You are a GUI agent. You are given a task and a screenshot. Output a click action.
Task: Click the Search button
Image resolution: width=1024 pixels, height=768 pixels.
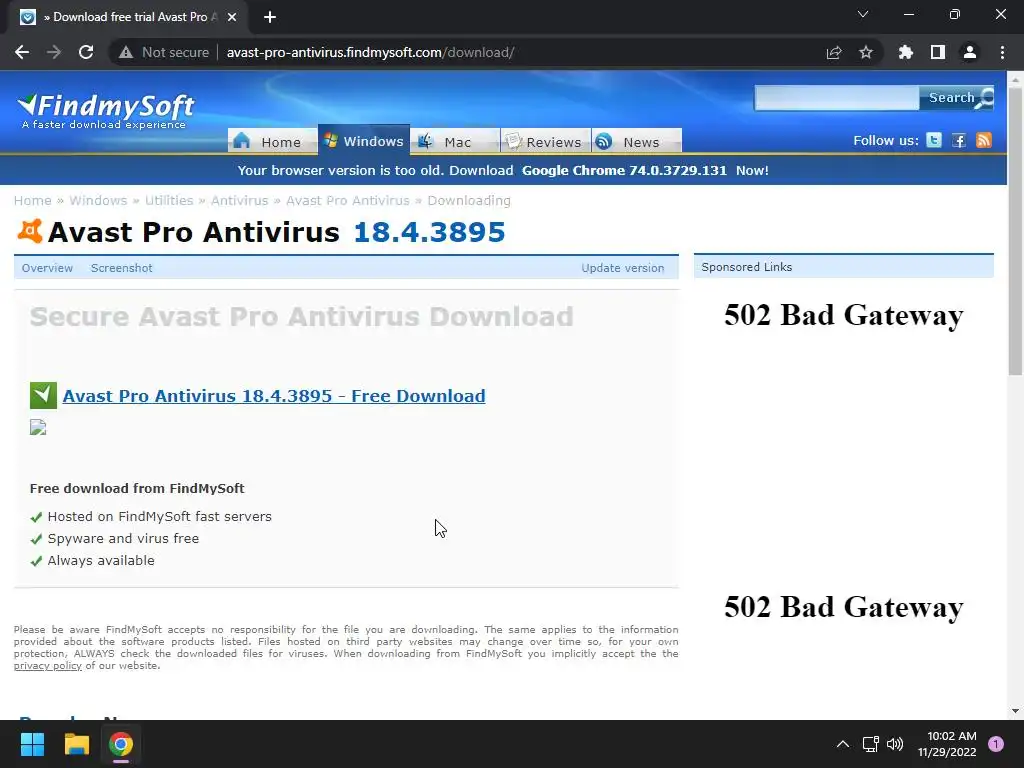(956, 98)
